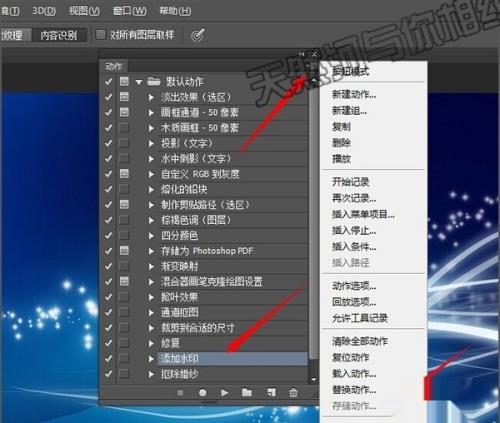Click the stop recording square icon

pyautogui.click(x=180, y=393)
